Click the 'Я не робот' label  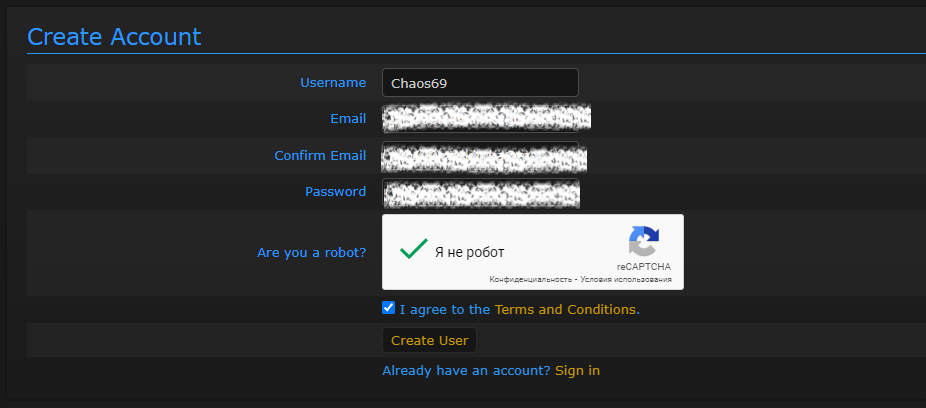click(469, 252)
